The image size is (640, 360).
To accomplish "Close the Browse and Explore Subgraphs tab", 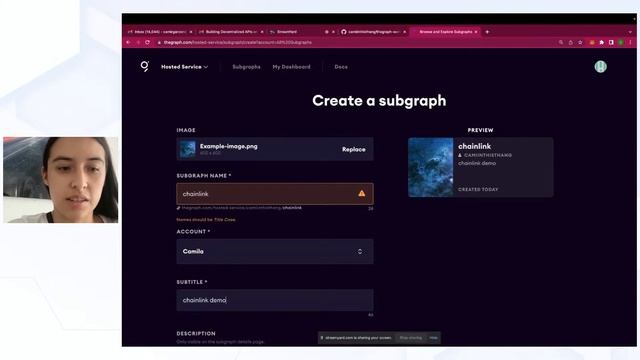I will (476, 32).
